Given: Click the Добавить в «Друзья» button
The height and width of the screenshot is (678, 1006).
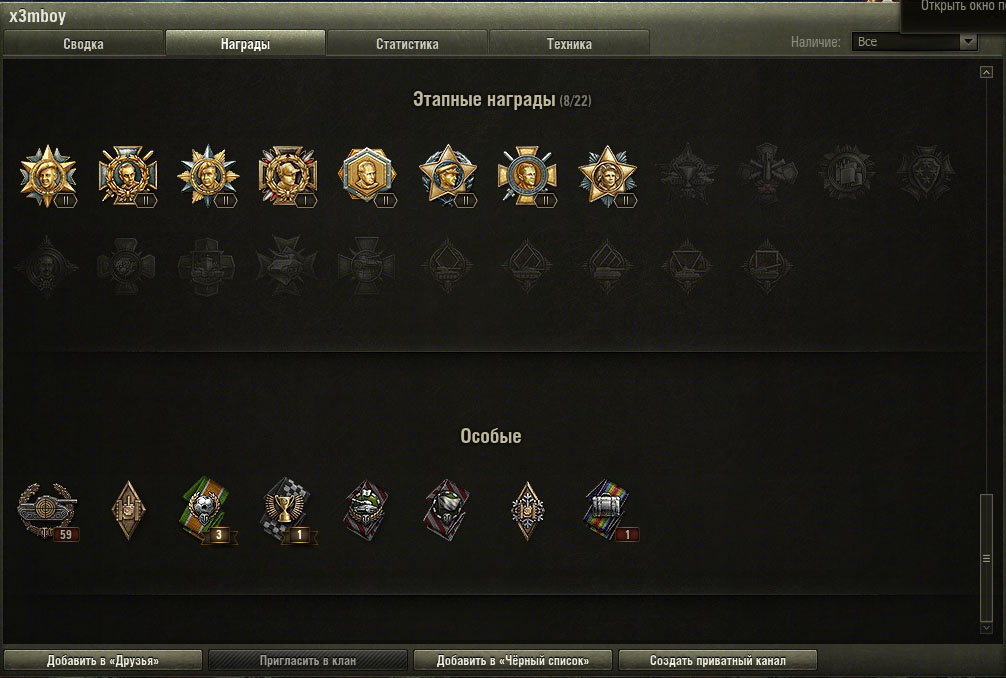Looking at the screenshot, I should (x=103, y=660).
